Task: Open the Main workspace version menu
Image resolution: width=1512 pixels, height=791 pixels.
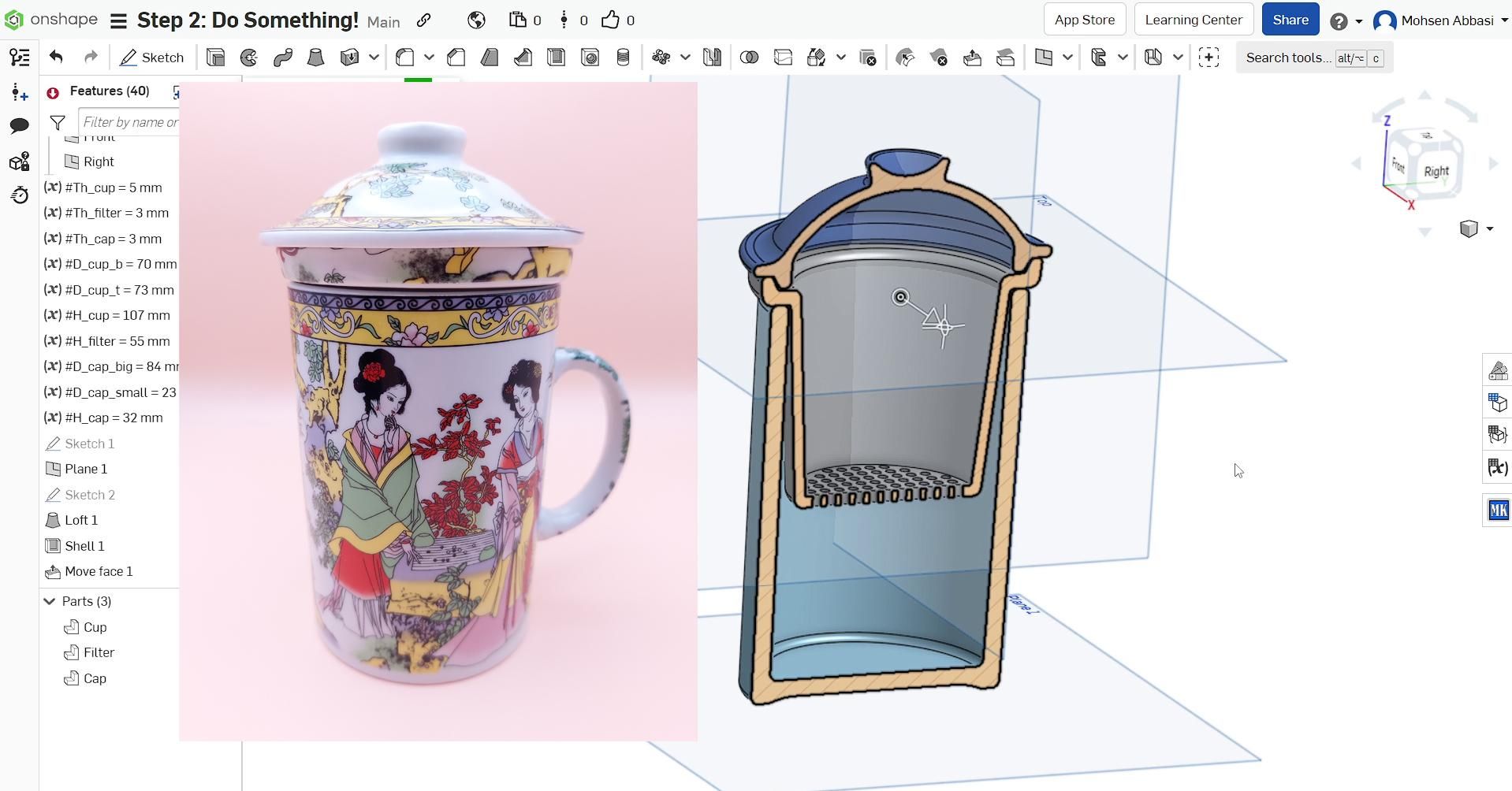Action: pos(384,22)
